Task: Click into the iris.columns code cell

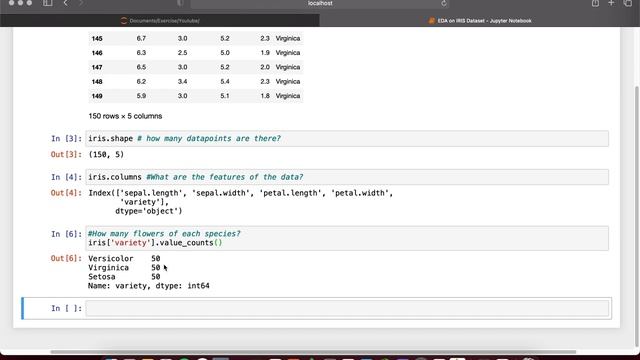Action: pos(347,177)
